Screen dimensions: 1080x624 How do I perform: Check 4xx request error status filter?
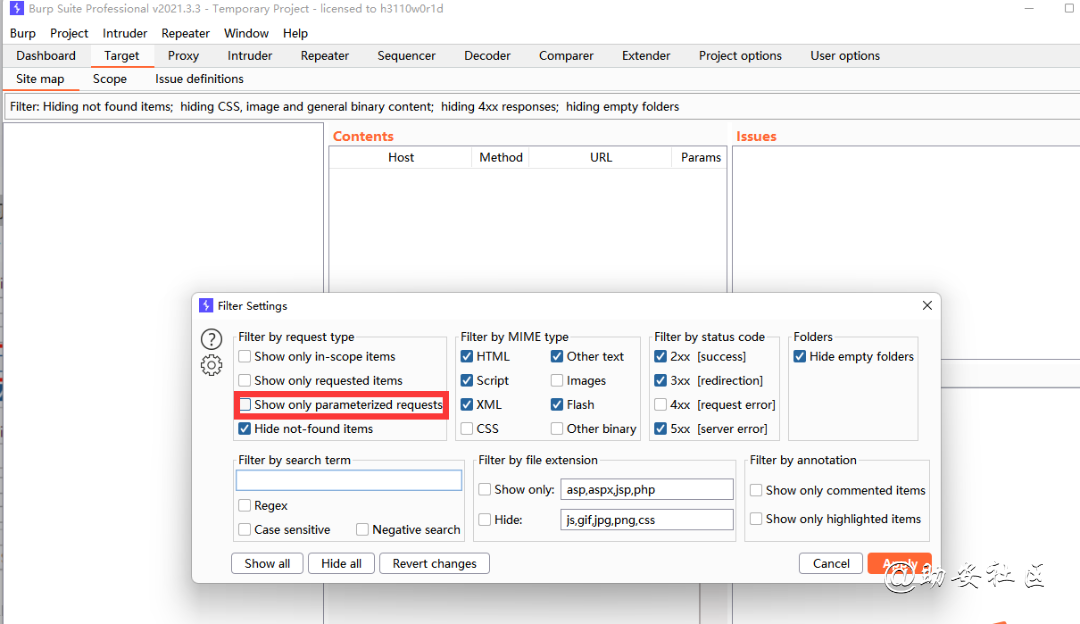click(x=661, y=404)
